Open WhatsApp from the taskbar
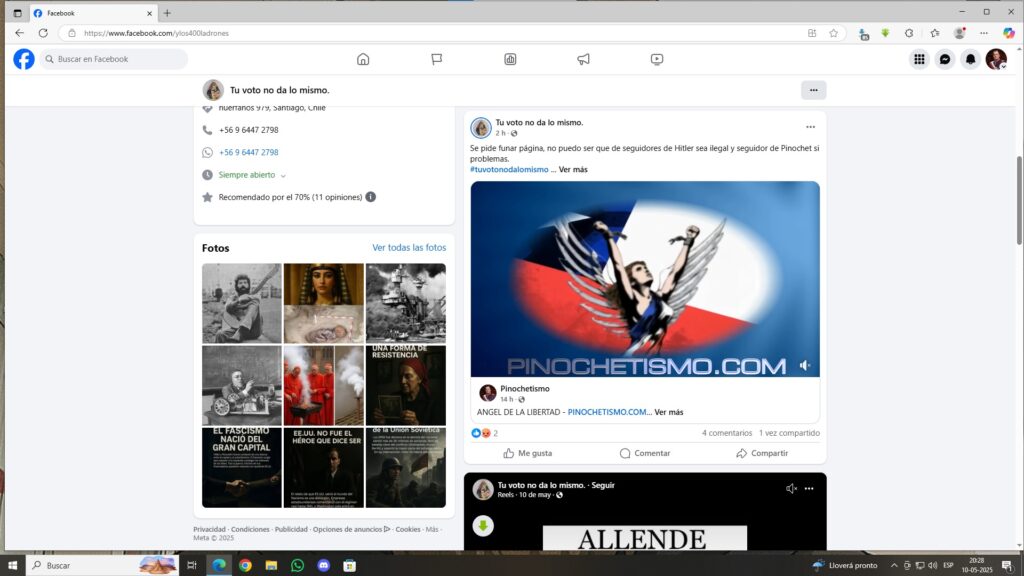The image size is (1024, 576). click(x=297, y=566)
